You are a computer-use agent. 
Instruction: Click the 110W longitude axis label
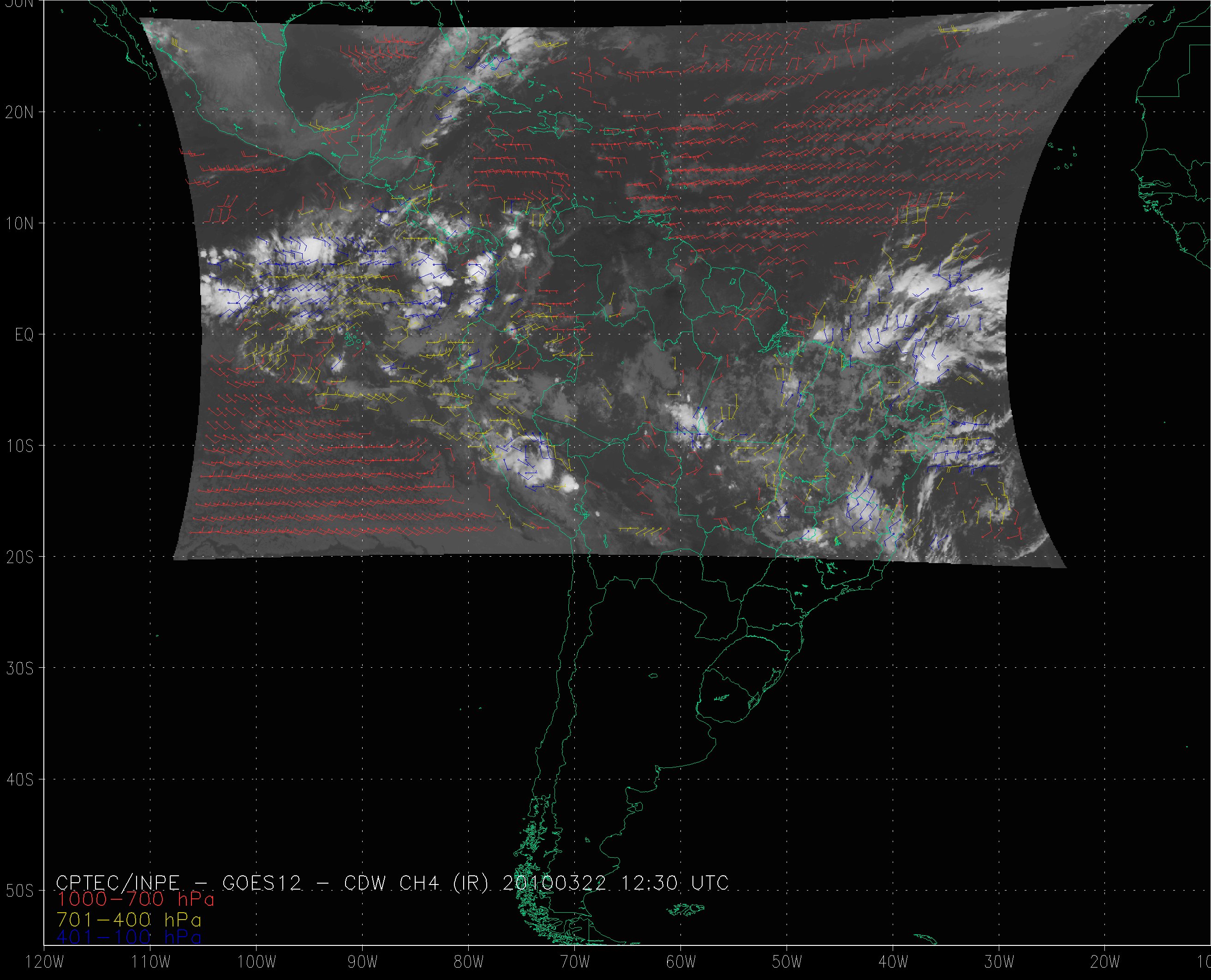(151, 962)
